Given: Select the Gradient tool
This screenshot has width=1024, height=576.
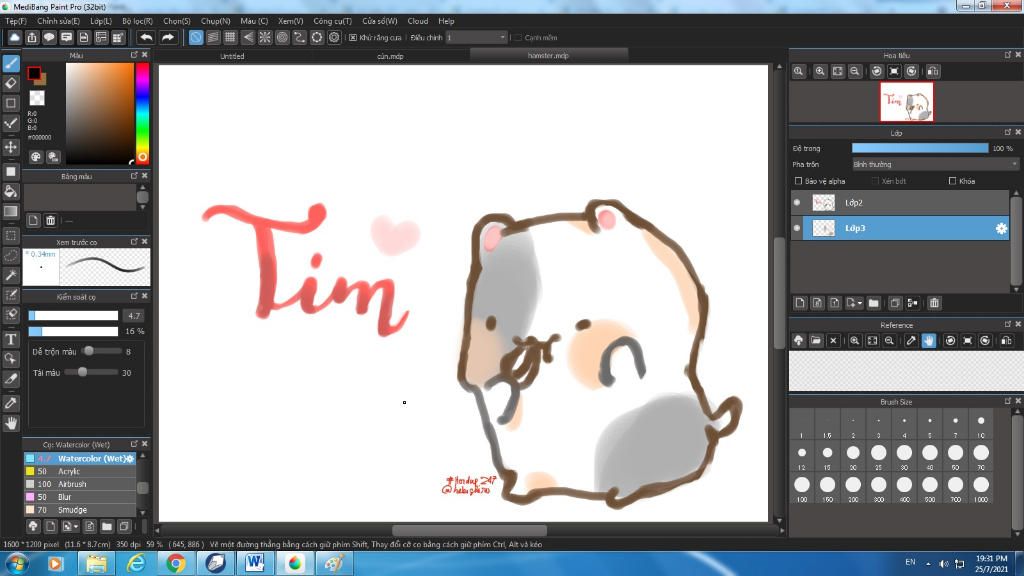Looking at the screenshot, I should click(11, 212).
